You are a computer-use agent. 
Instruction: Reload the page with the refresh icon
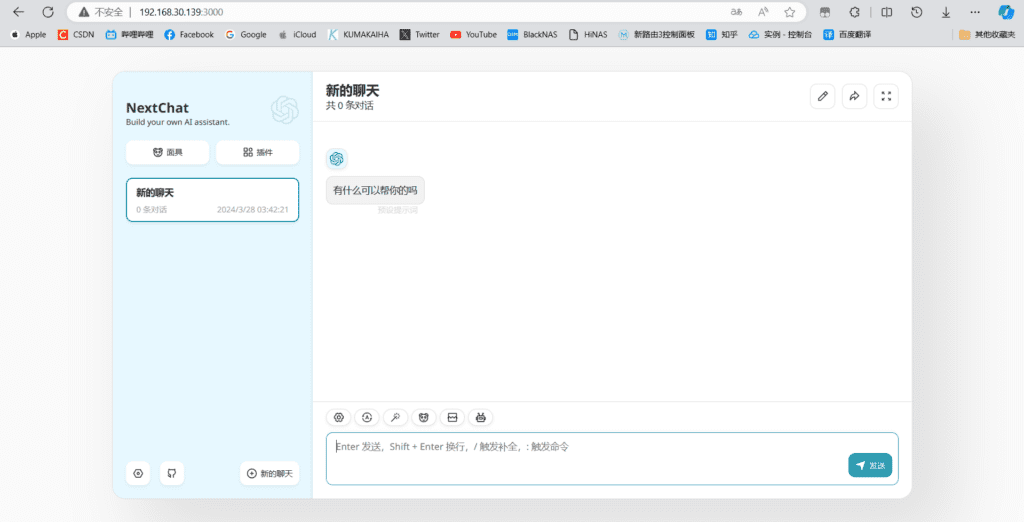pyautogui.click(x=48, y=12)
